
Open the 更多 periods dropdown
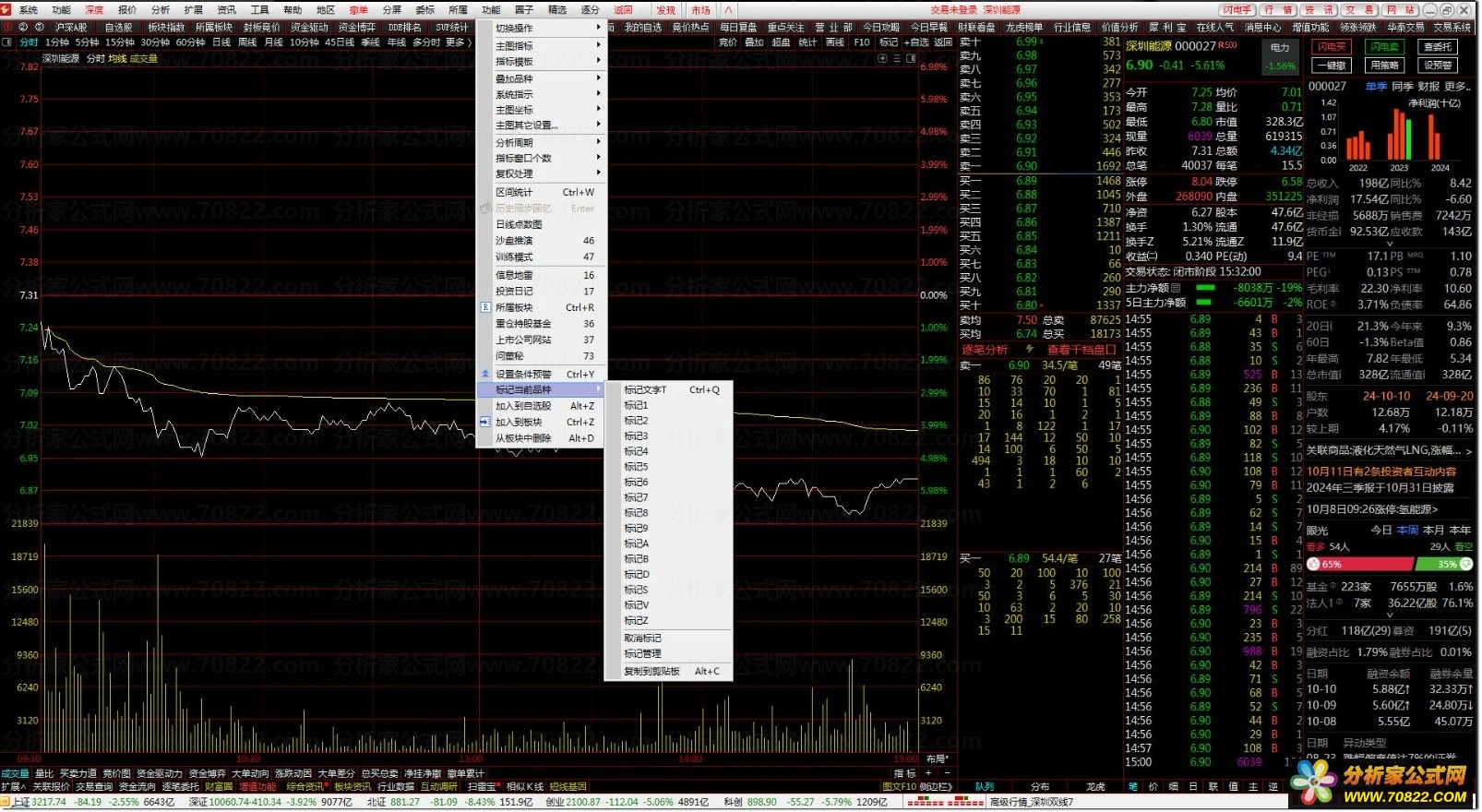[x=459, y=42]
